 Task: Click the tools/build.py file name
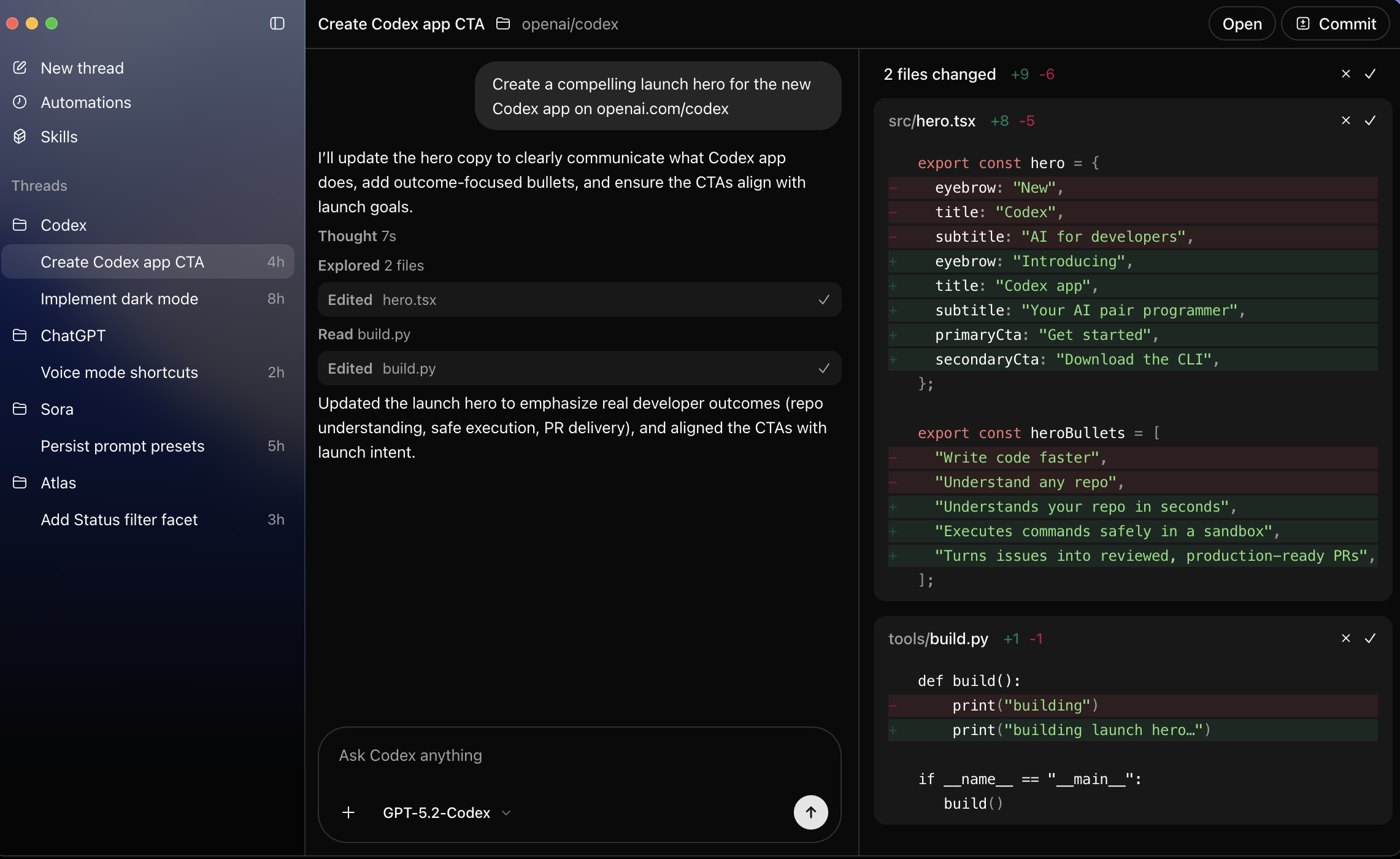pyautogui.click(x=938, y=638)
